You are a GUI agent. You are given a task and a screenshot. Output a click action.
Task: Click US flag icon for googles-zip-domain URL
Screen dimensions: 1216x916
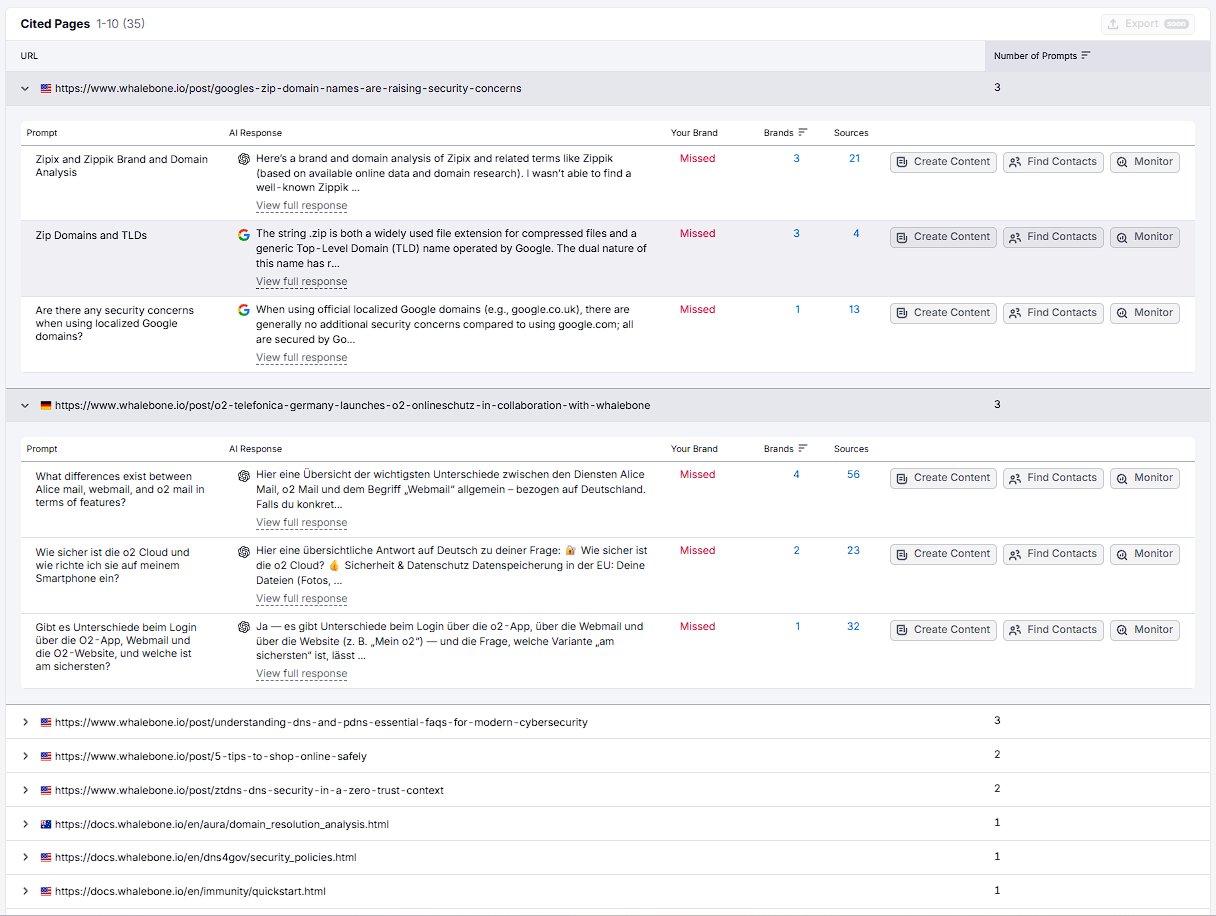pos(46,88)
